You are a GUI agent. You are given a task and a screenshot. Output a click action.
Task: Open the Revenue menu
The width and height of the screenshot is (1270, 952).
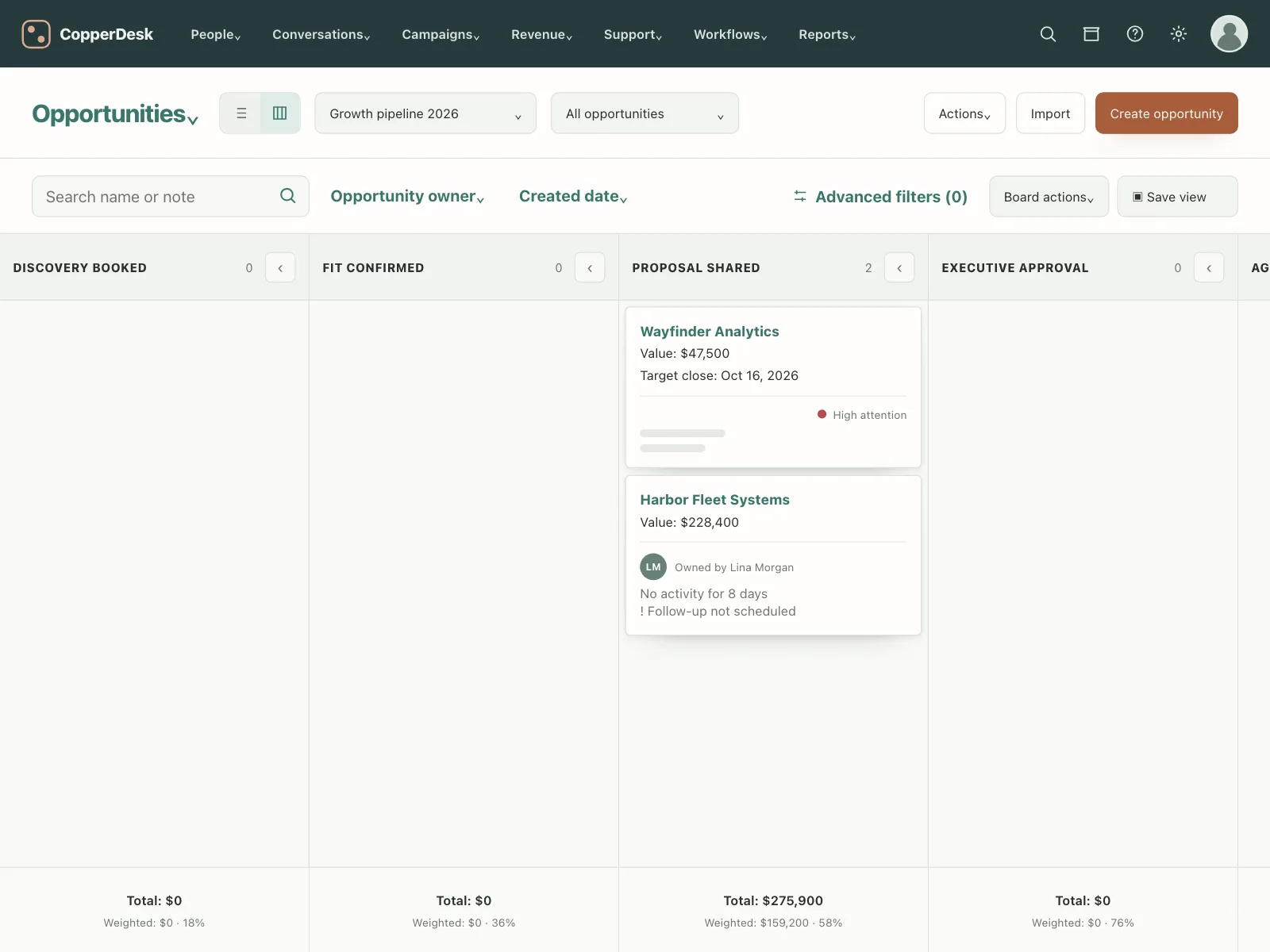click(x=541, y=34)
